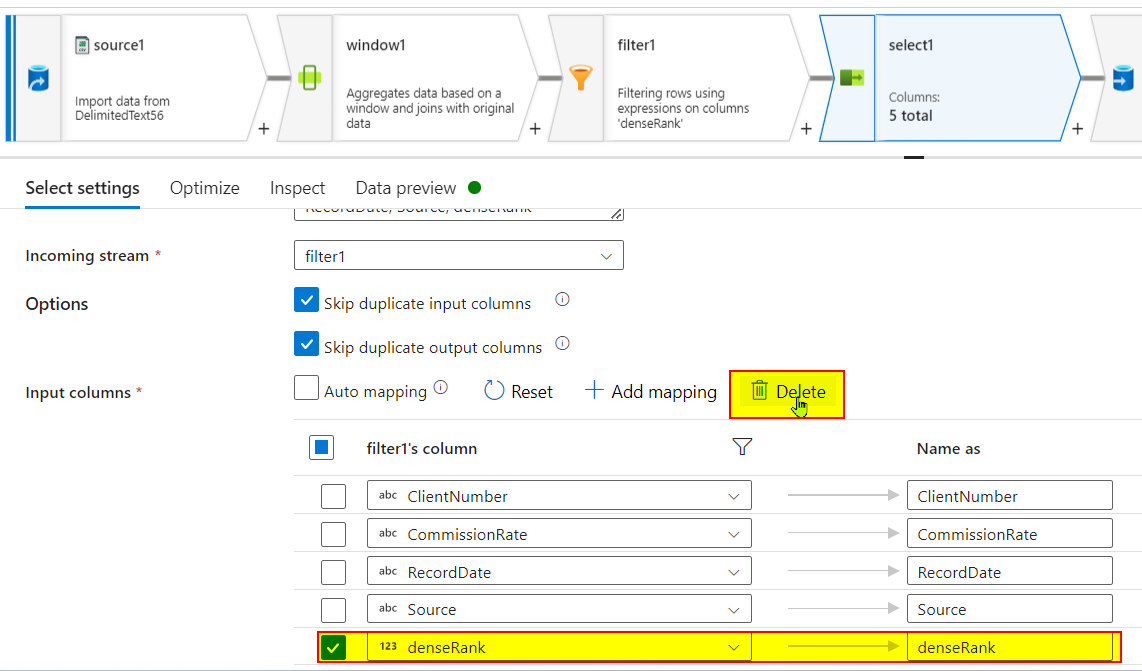Click the info icon next to Skip duplicate input columns
Image resolution: width=1142 pixels, height=671 pixels.
click(562, 299)
